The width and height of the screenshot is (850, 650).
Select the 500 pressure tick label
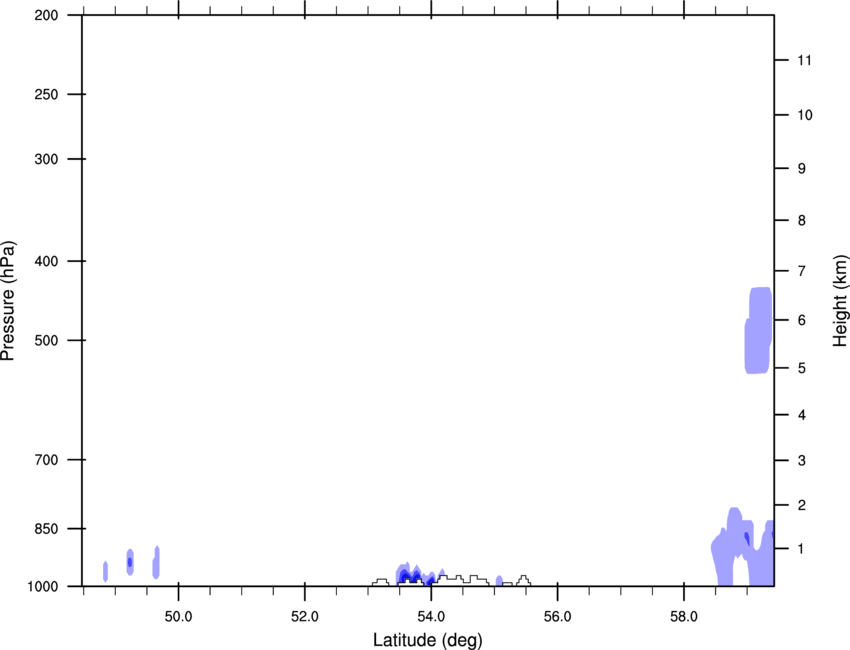(x=46, y=340)
